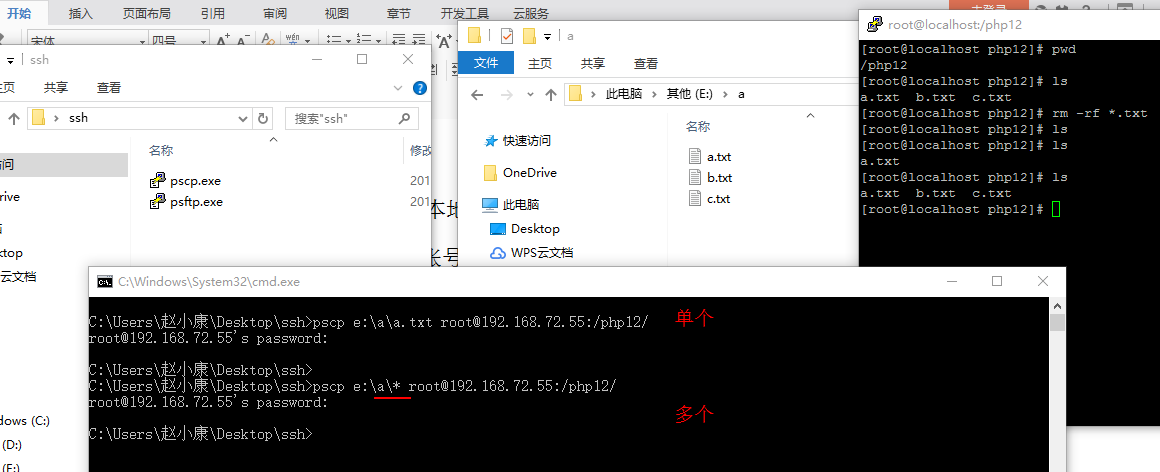
Task: Select the a.txt file icon
Action: coord(696,156)
